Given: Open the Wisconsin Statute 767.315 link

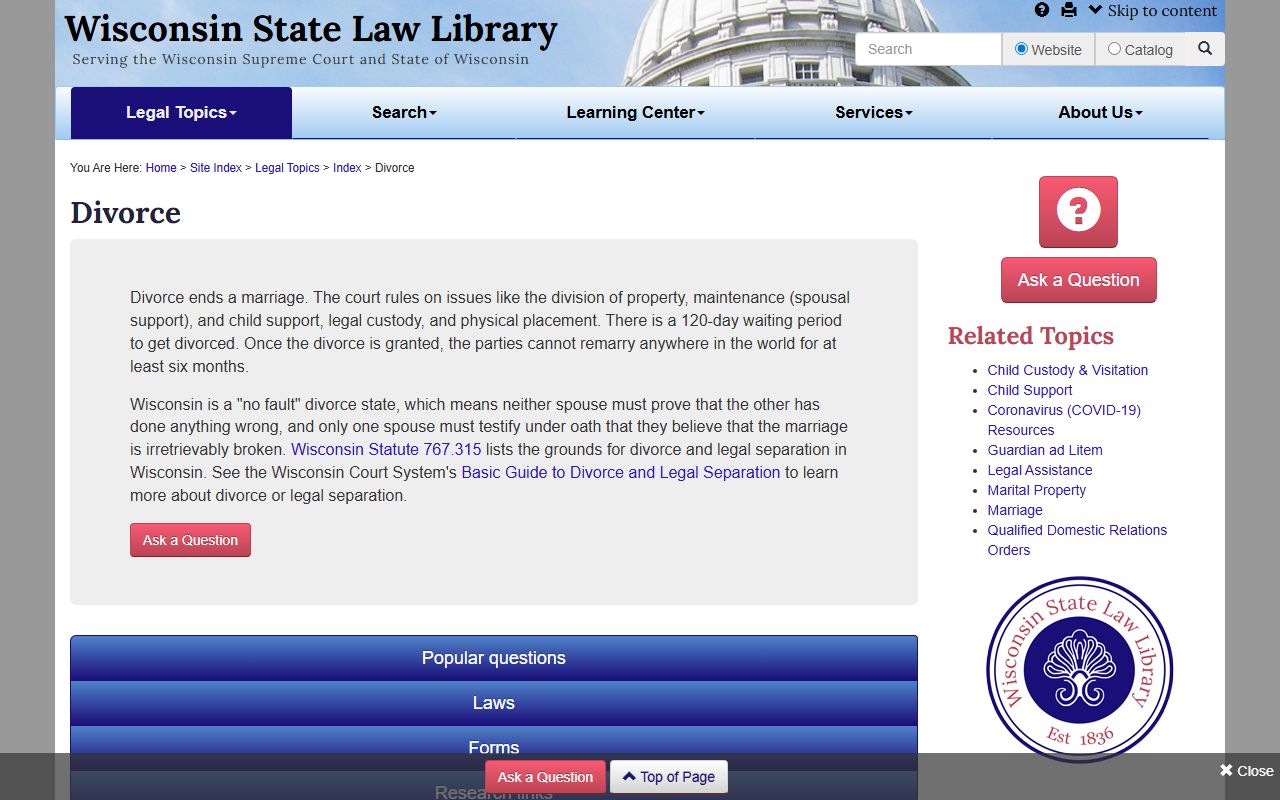Looking at the screenshot, I should point(386,450).
